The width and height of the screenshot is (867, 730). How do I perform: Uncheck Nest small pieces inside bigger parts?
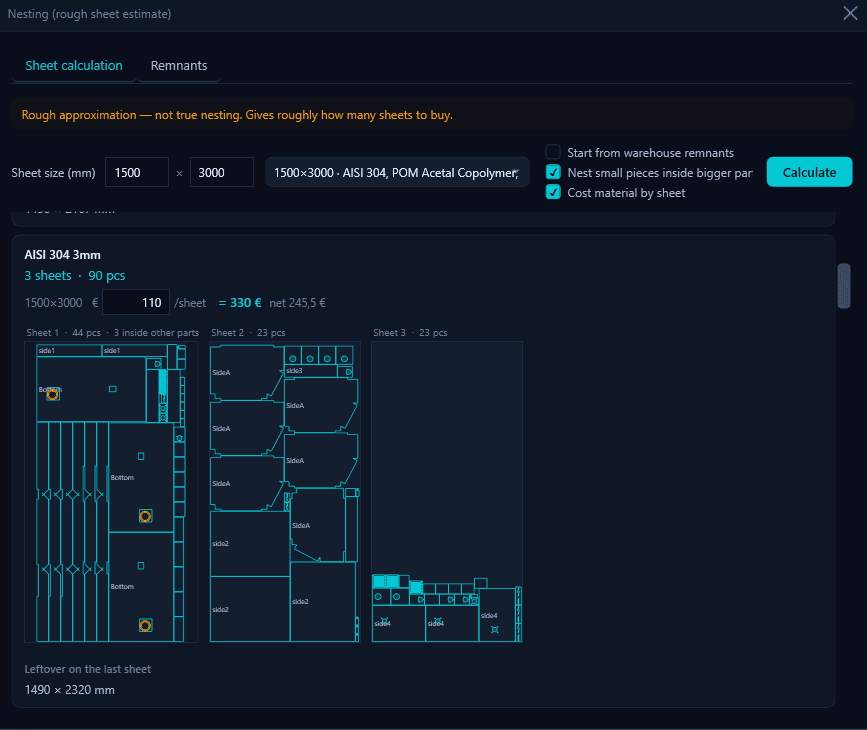(x=553, y=172)
